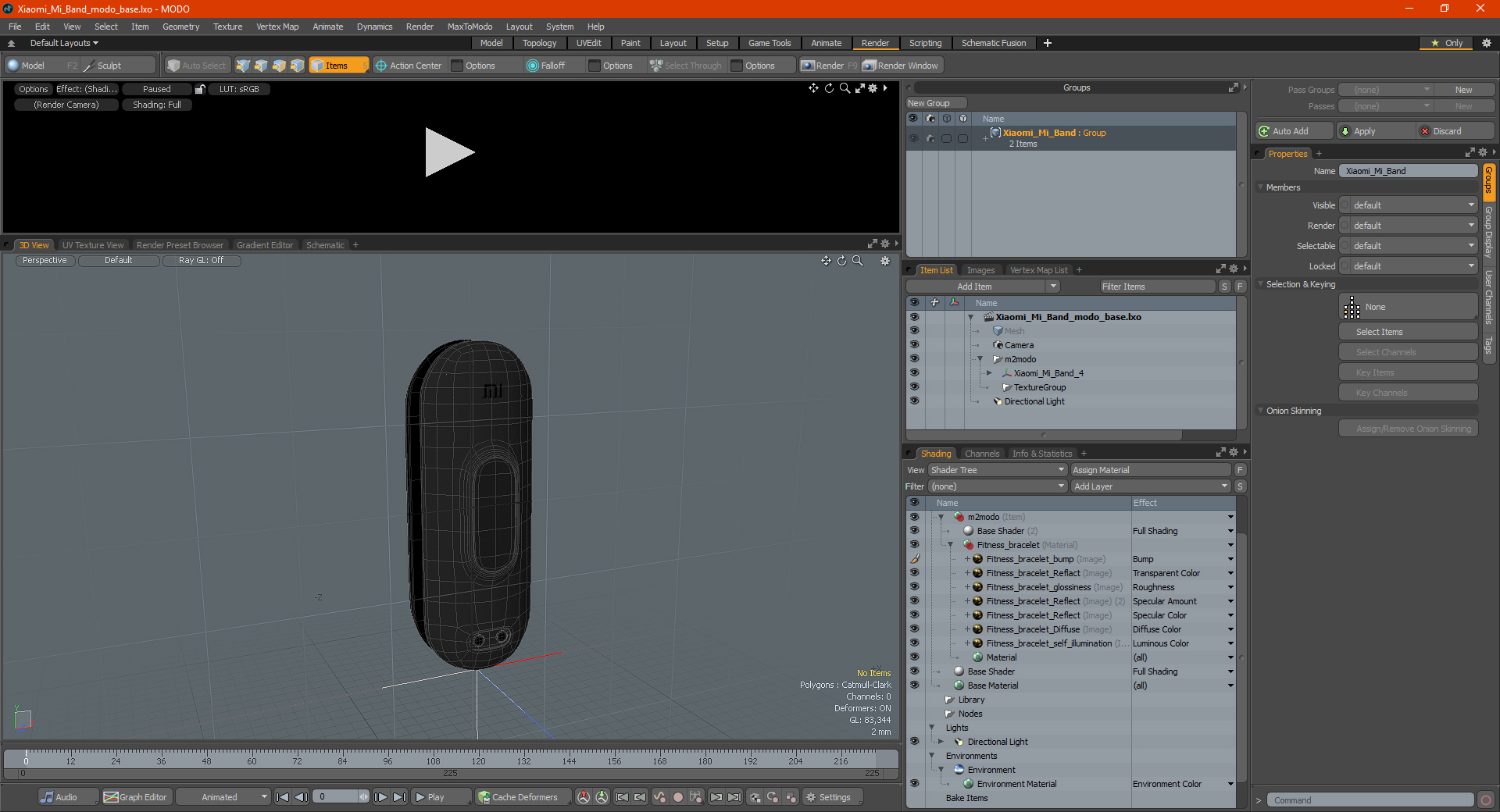This screenshot has height=812, width=1500.
Task: Click the Select Items button
Action: pyautogui.click(x=1409, y=332)
